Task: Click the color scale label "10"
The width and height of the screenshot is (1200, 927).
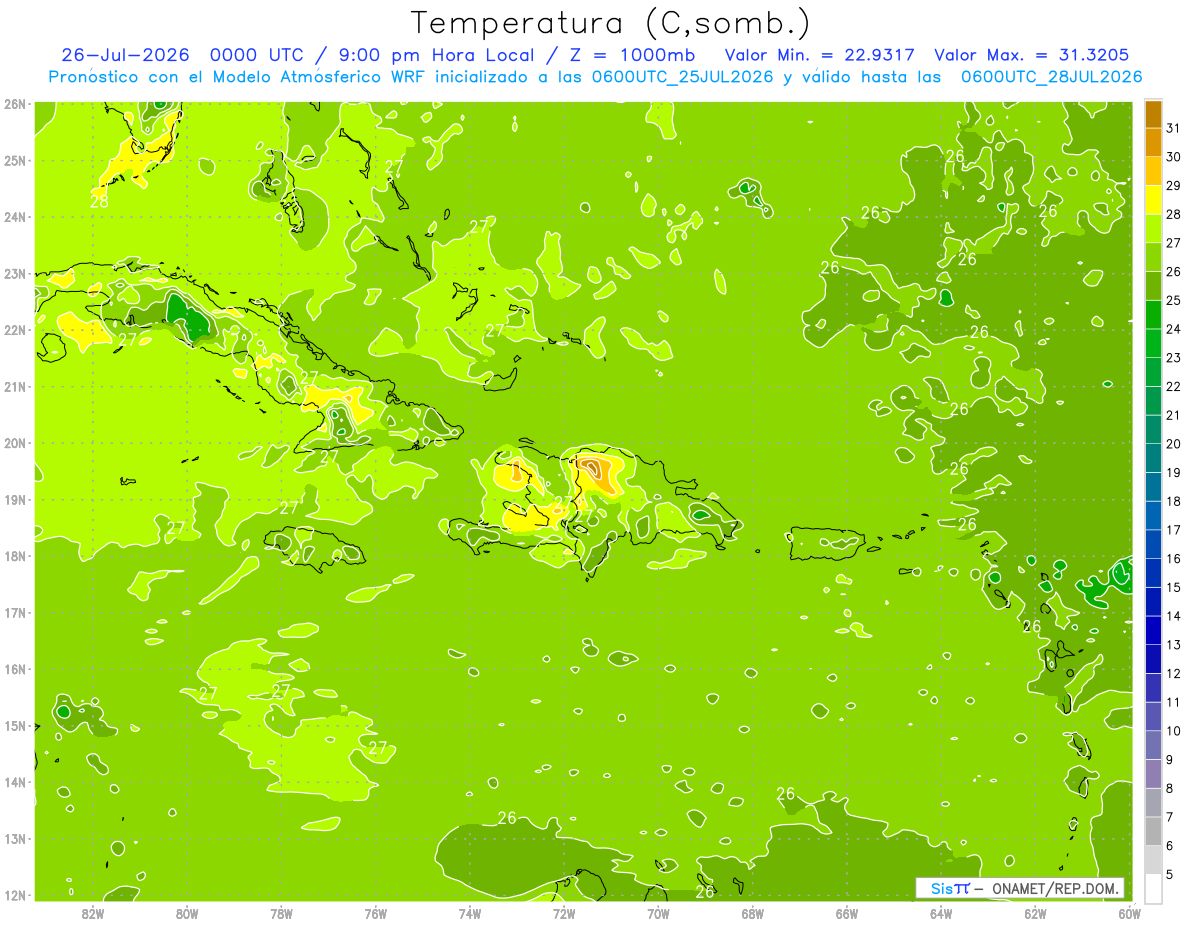Action: (1174, 731)
